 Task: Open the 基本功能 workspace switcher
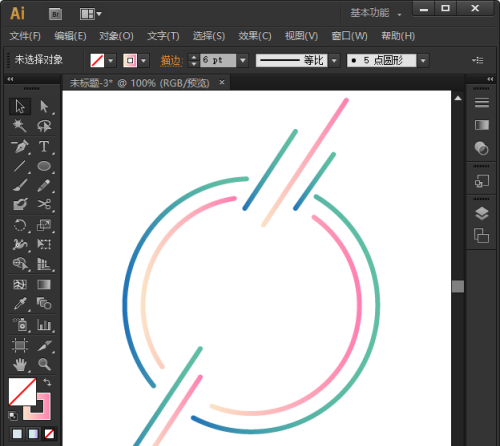376,13
